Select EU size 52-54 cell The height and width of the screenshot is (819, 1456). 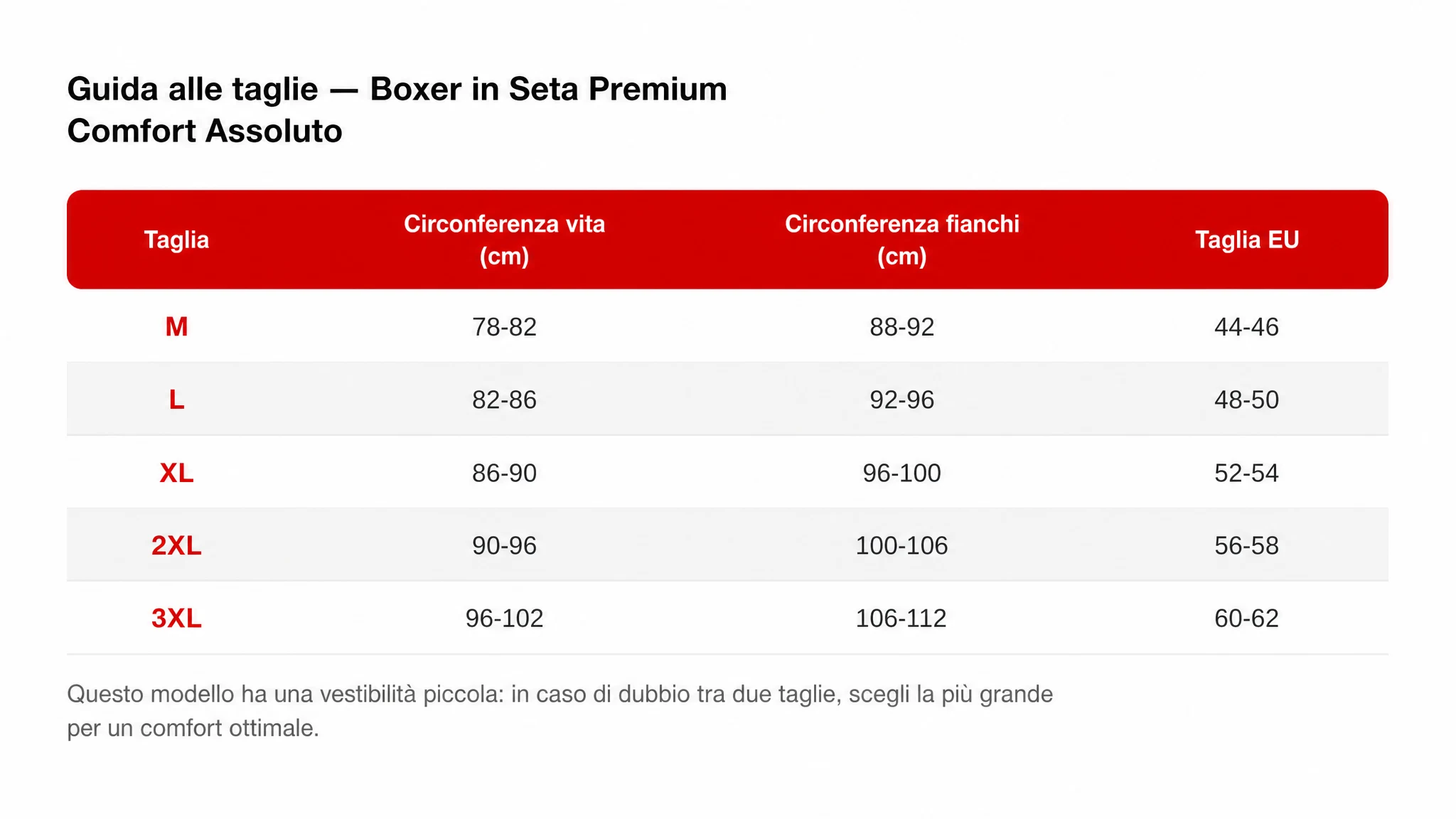click(1246, 473)
